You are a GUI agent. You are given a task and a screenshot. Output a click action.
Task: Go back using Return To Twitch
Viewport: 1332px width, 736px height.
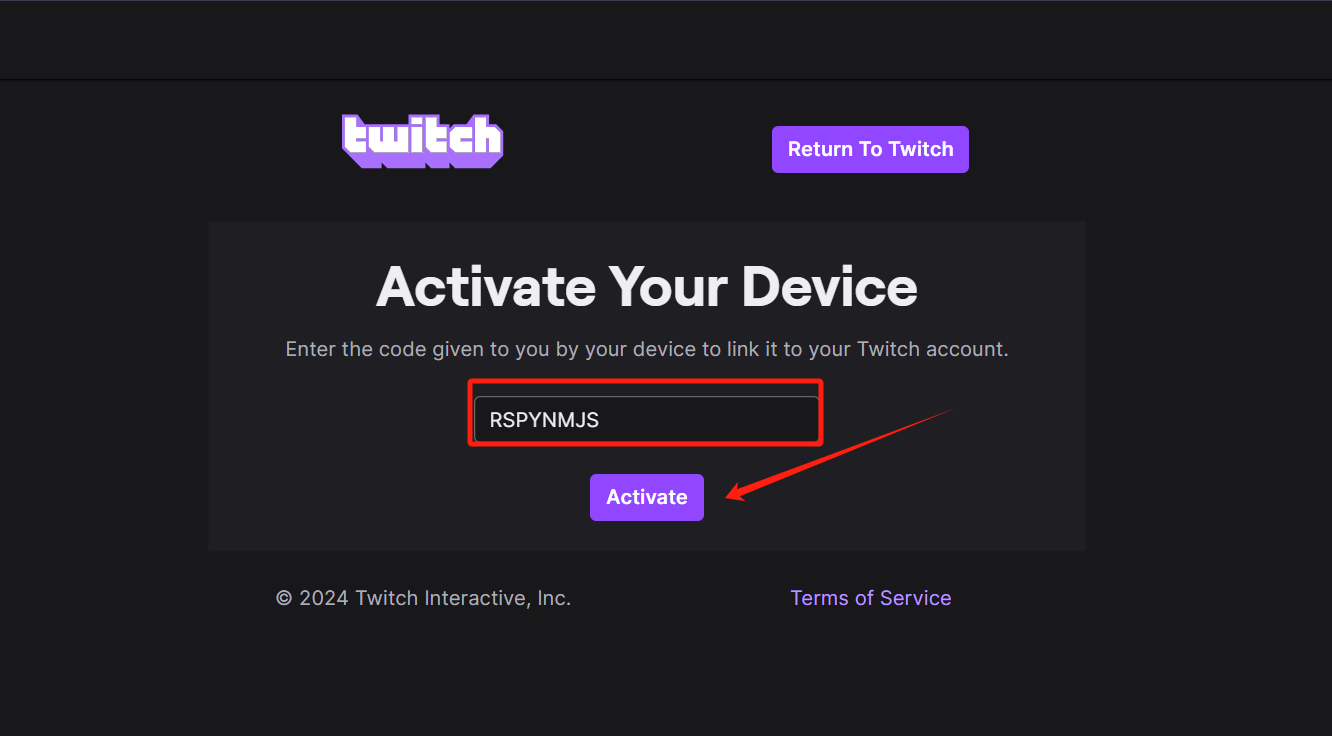point(870,149)
